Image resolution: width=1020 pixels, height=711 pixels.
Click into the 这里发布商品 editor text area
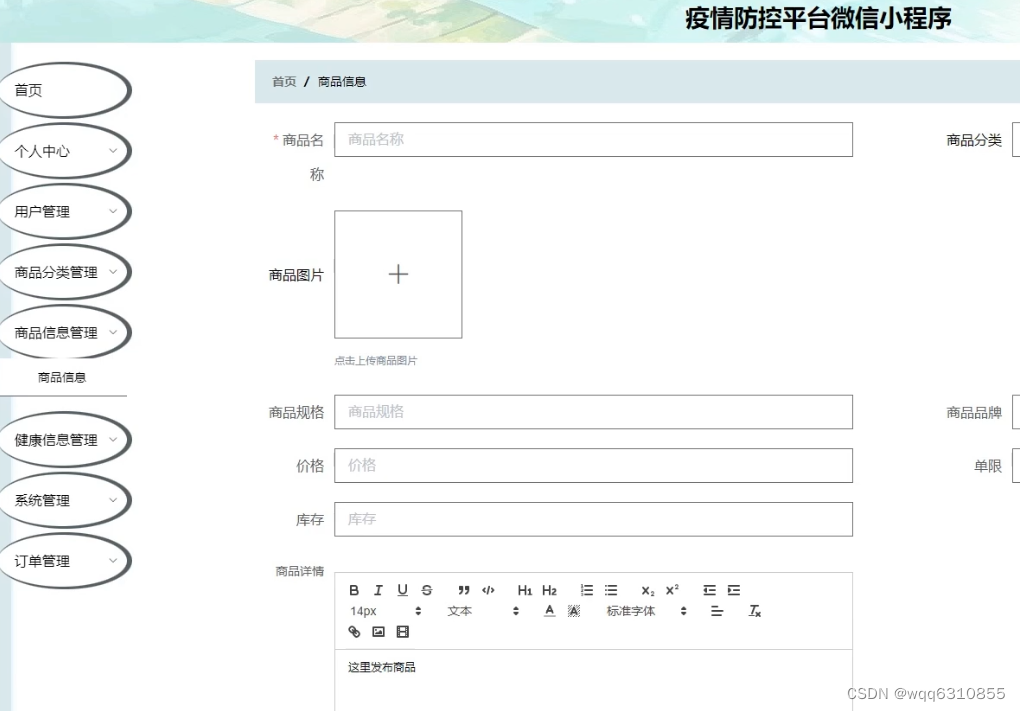coord(593,680)
